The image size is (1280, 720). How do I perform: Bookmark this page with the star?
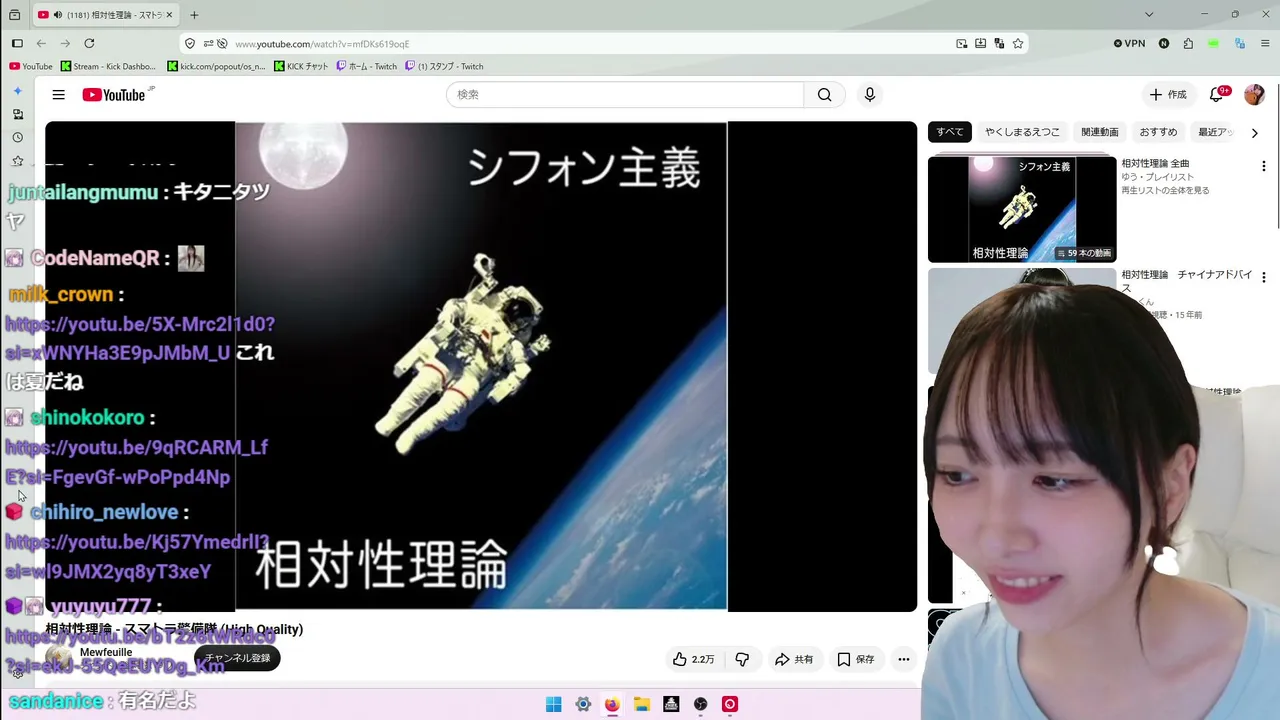click(x=1018, y=44)
